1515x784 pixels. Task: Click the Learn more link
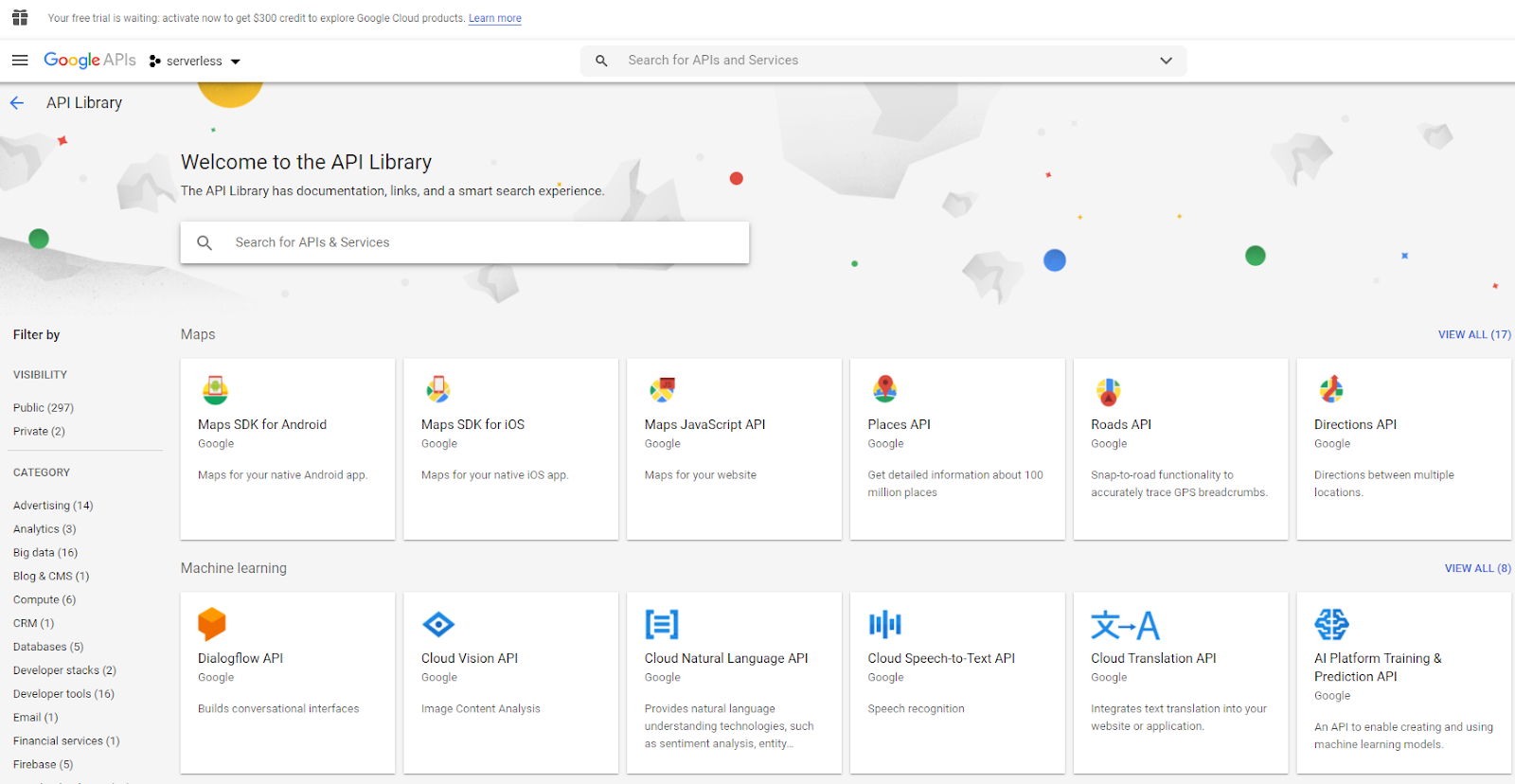click(x=494, y=18)
